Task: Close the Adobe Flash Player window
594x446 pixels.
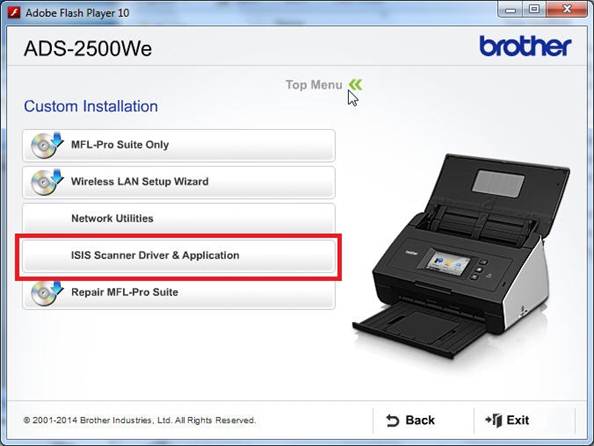Action: (x=567, y=9)
